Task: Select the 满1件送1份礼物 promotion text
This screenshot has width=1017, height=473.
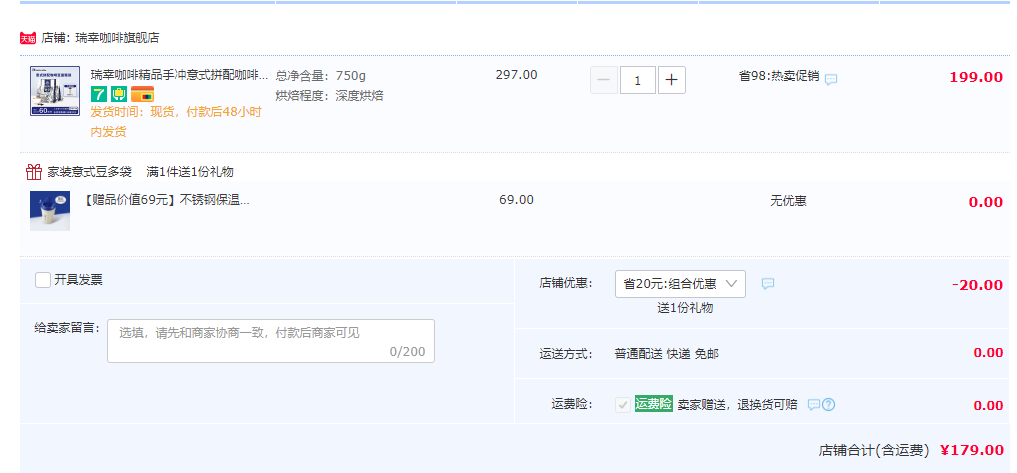Action: (x=190, y=172)
